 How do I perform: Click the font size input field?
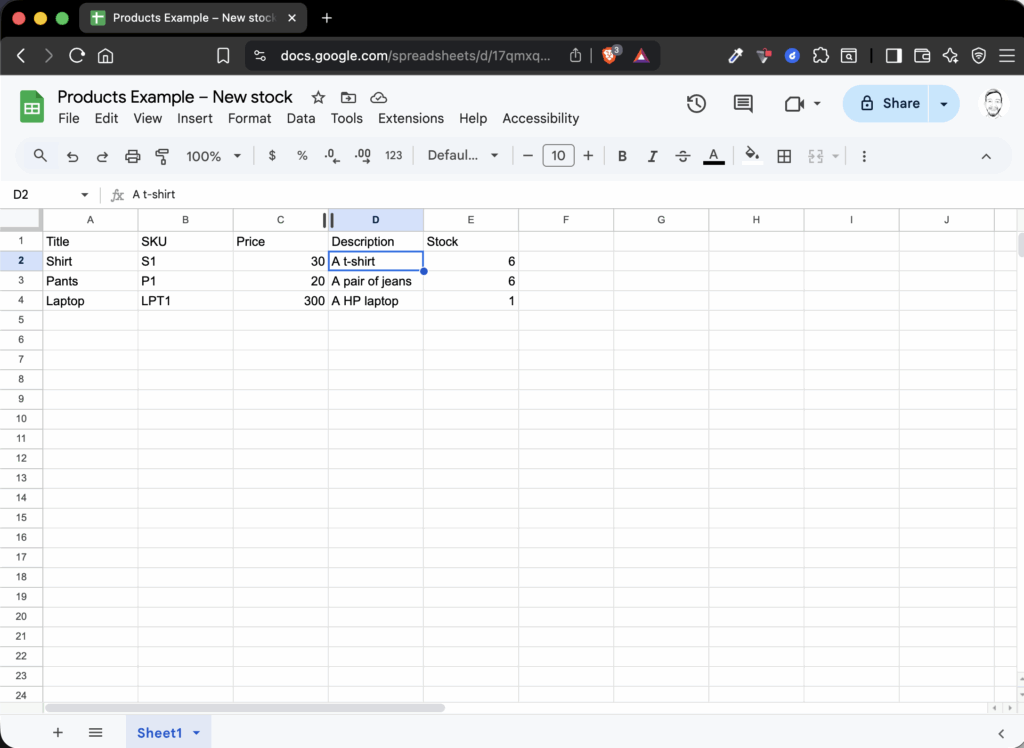coord(558,156)
